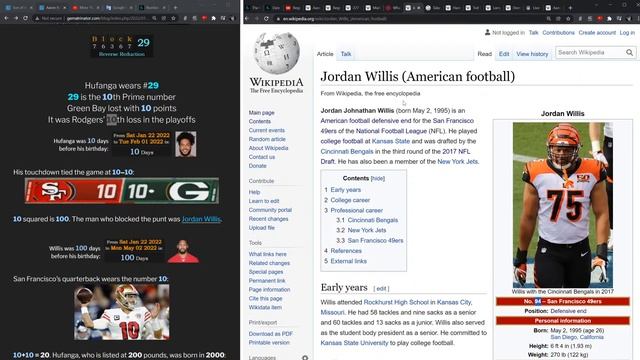Open the Main page sidebar link

(x=261, y=113)
